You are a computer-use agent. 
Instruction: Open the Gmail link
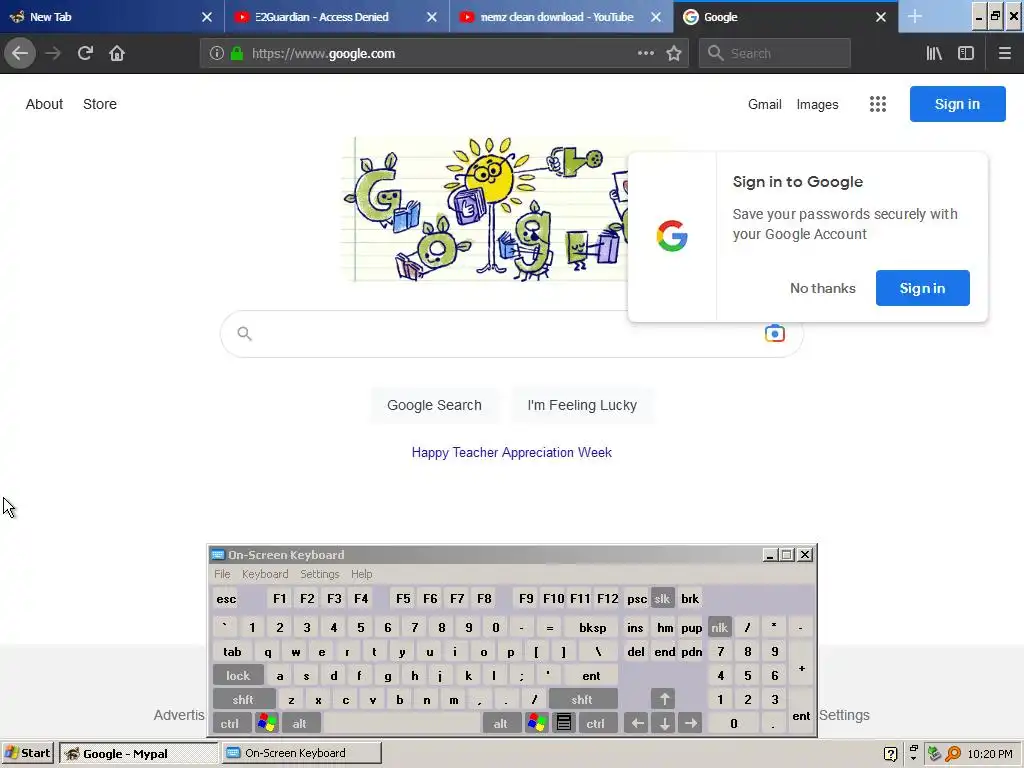pos(765,104)
